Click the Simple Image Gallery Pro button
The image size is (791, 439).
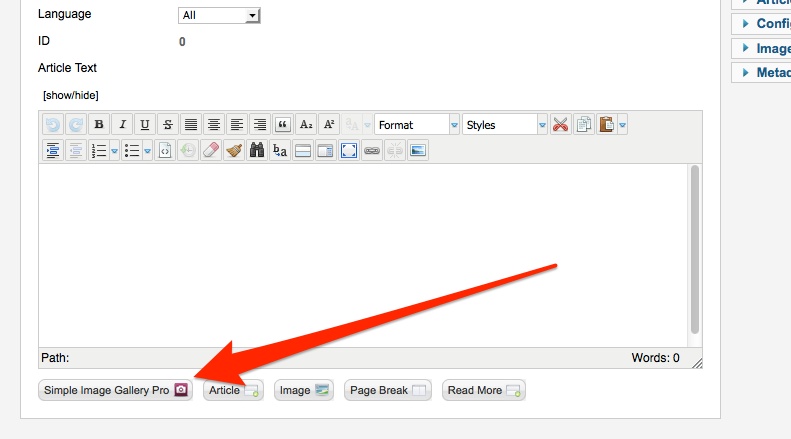[116, 391]
